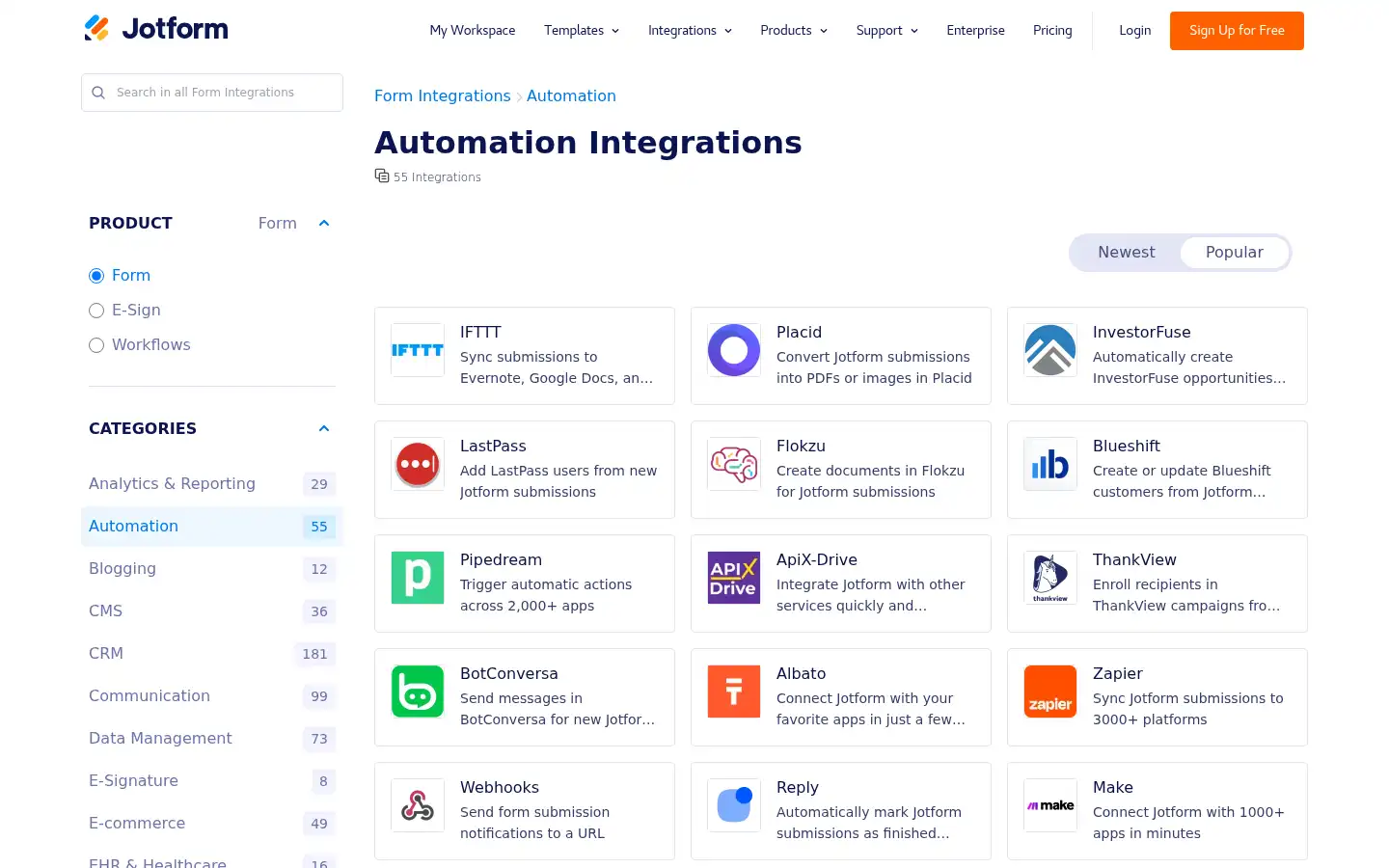Open the InvestorFuse logo icon
This screenshot has width=1389, height=868.
tap(1050, 350)
